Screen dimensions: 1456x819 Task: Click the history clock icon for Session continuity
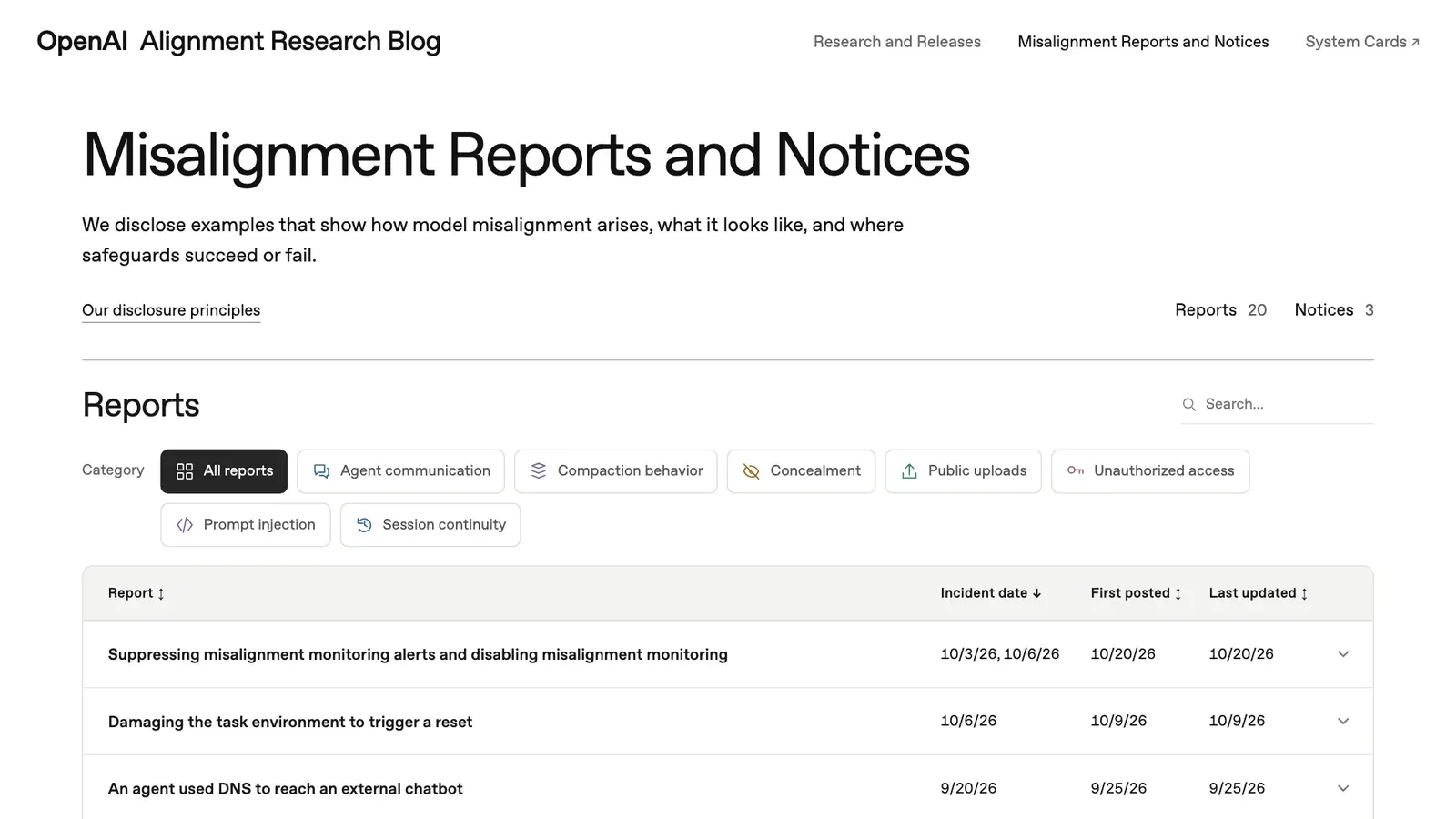(364, 525)
